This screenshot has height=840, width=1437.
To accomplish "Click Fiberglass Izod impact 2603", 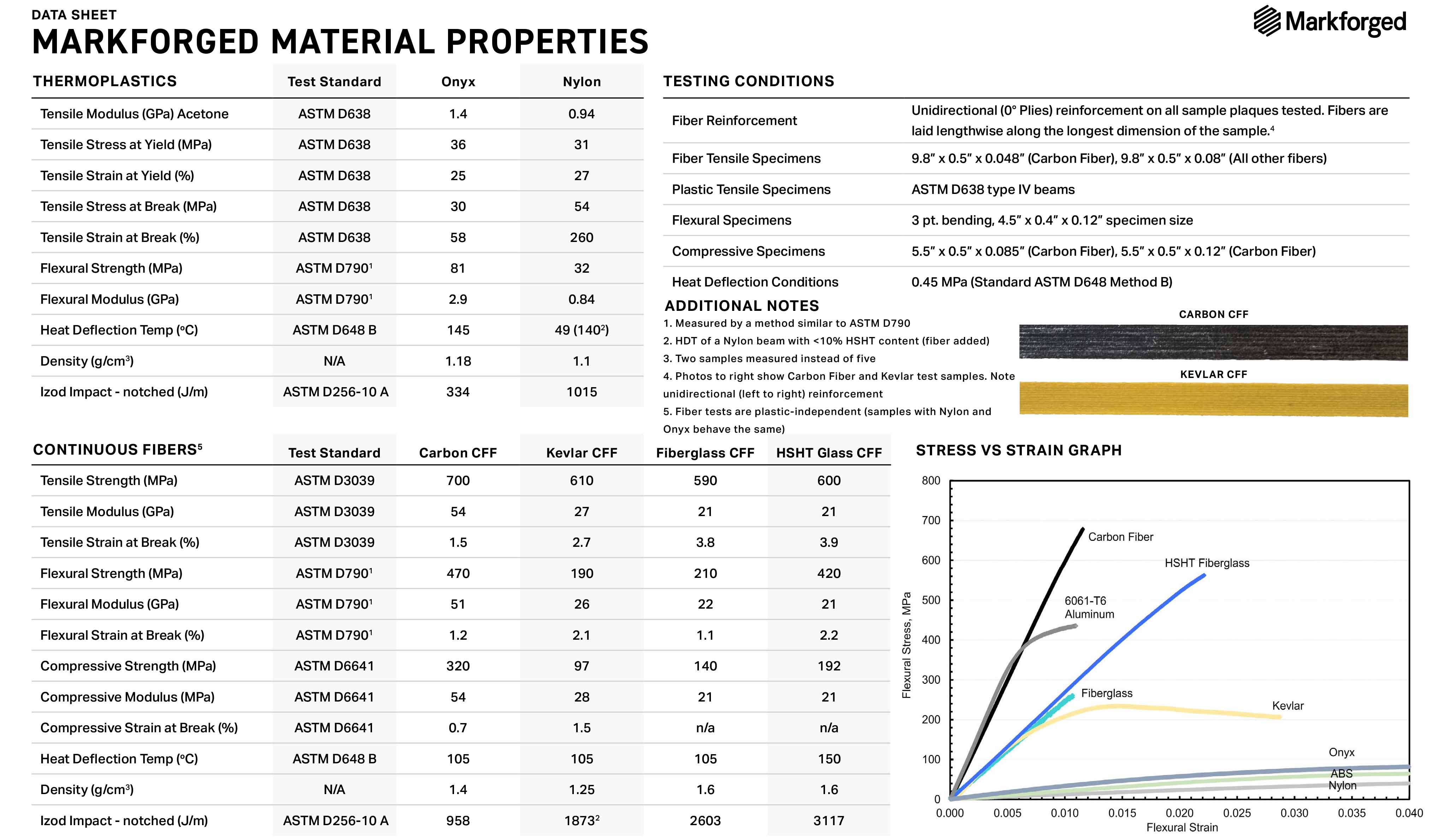I will [705, 821].
